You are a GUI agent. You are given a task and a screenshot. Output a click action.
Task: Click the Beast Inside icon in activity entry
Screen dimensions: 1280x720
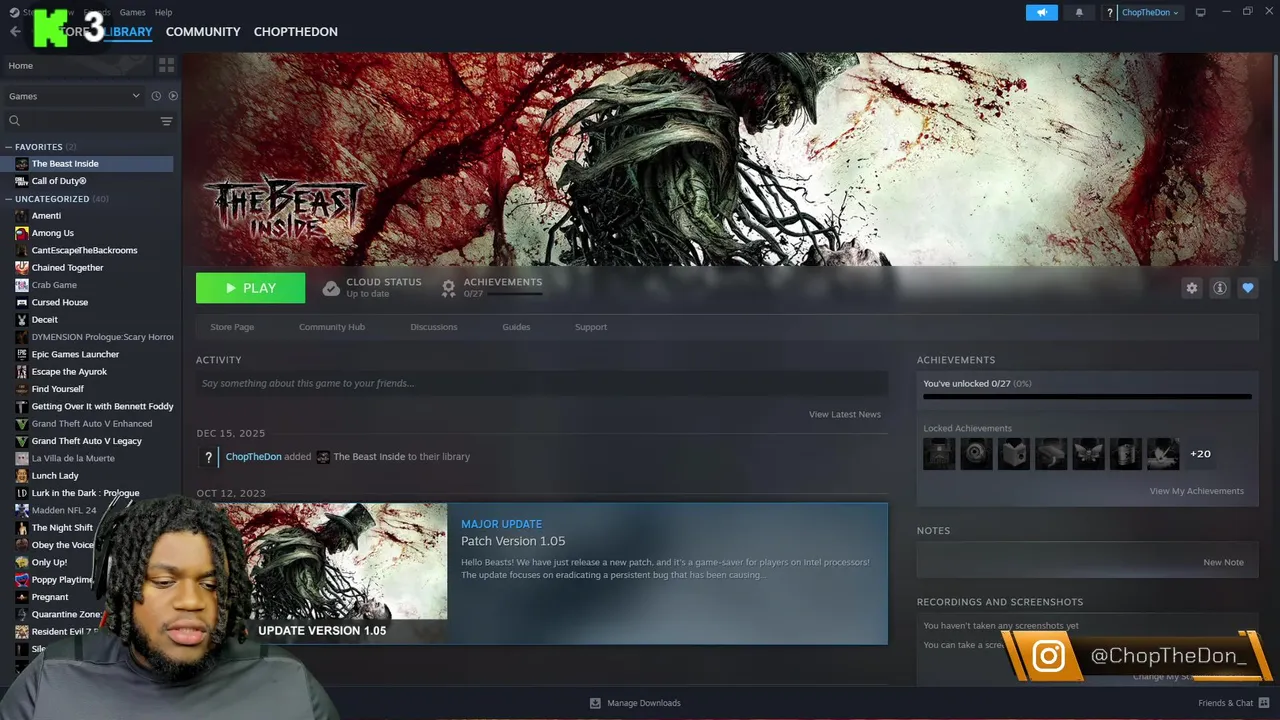point(323,457)
